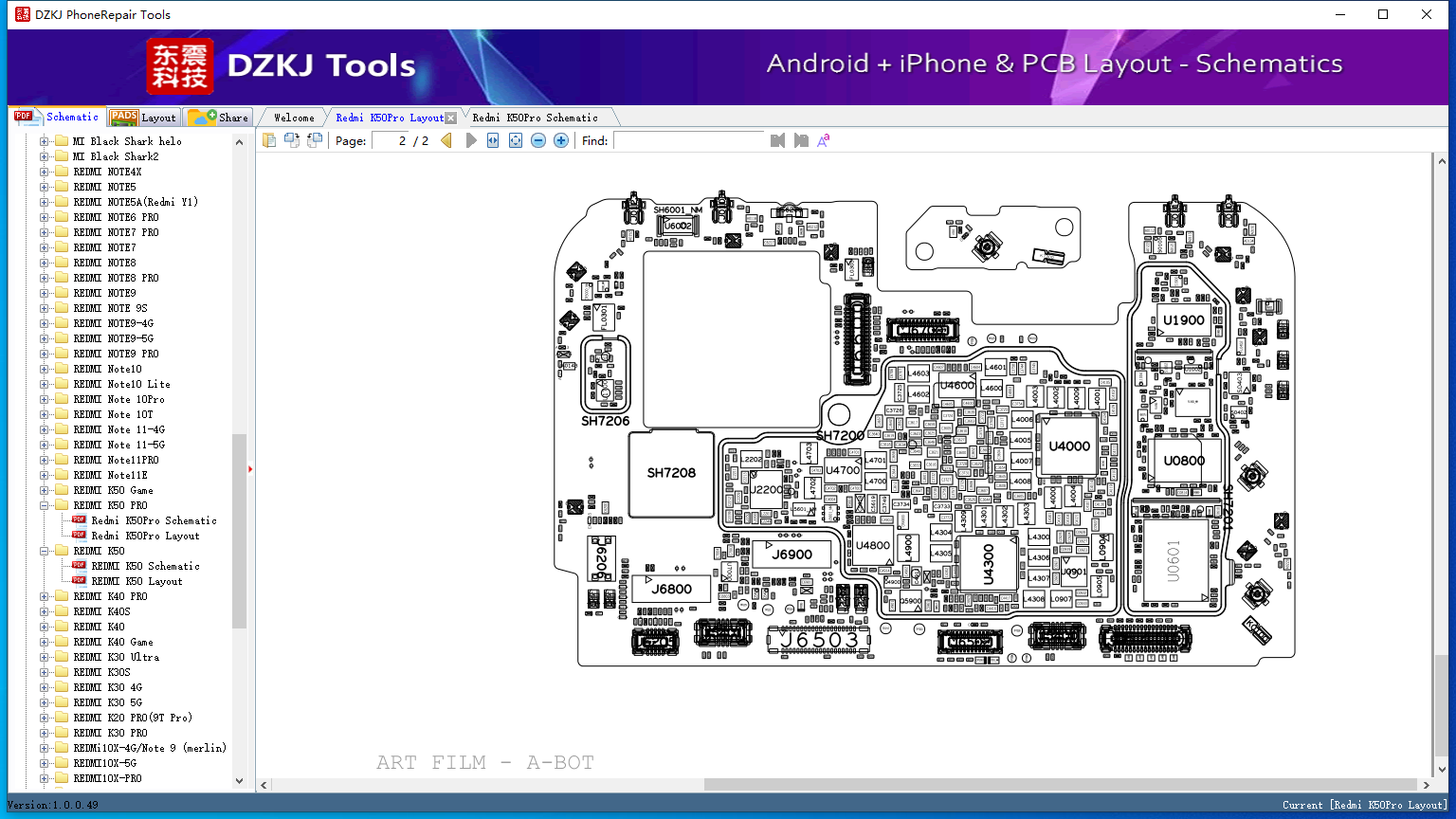The image size is (1456, 819).
Task: Select the REDMI K40S tree row
Action: [101, 611]
